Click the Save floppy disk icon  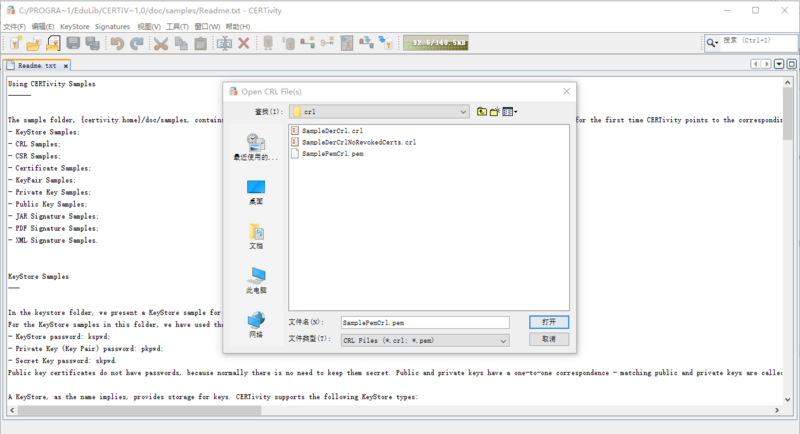click(73, 43)
